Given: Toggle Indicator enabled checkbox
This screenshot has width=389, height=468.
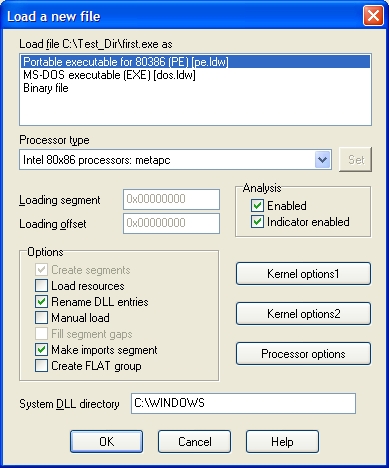Looking at the screenshot, I should click(257, 222).
